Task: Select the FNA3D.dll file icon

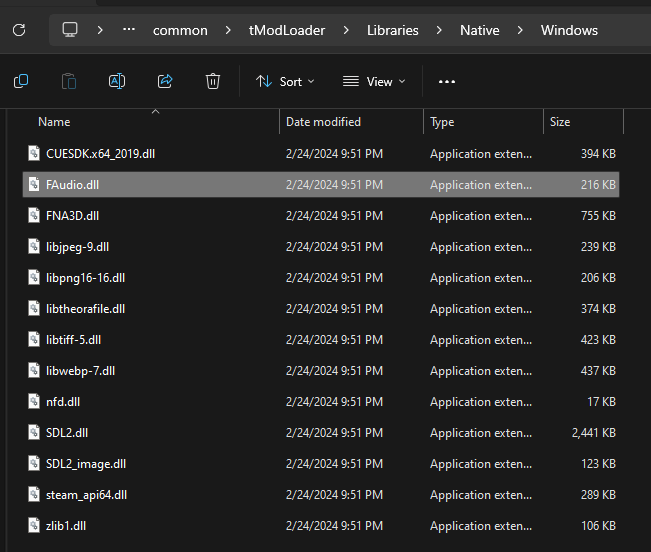Action: pyautogui.click(x=34, y=215)
